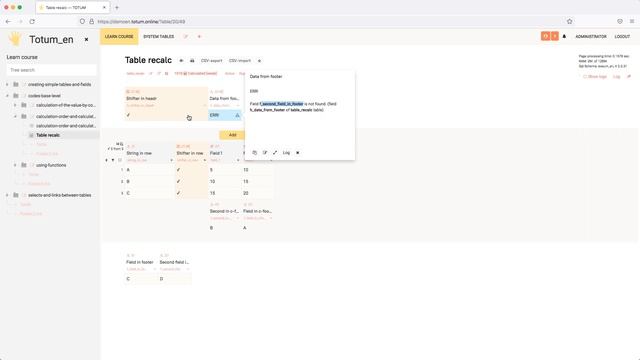Open the calculation-order-and-calculat... page item

coord(66,126)
